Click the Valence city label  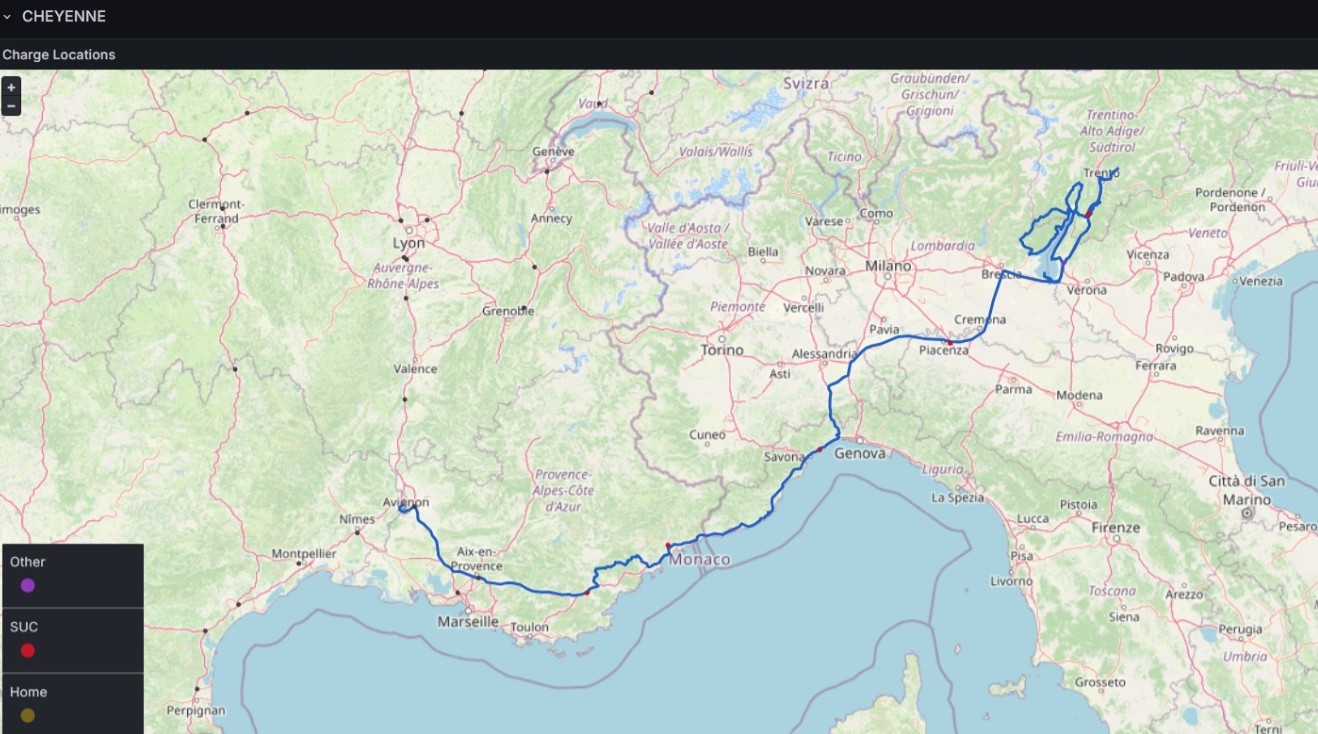tap(415, 368)
